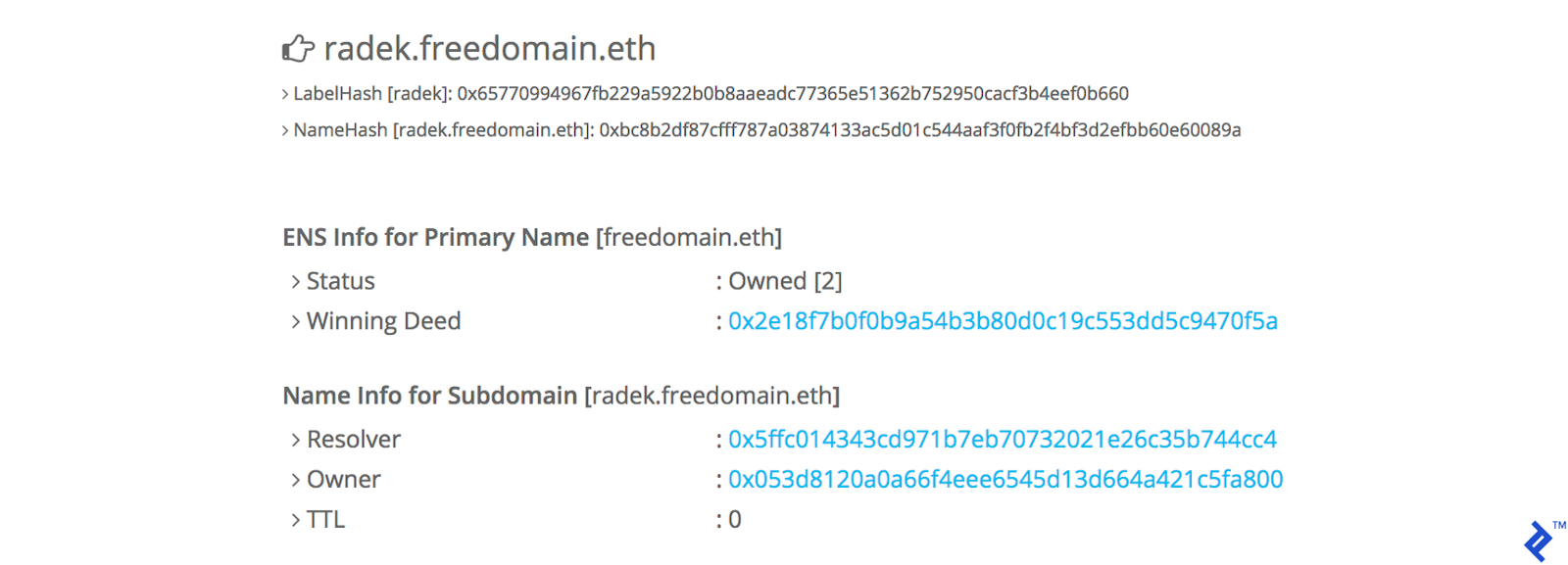The width and height of the screenshot is (1568, 565).
Task: Follow the Owner address link
Action: coord(1004,480)
